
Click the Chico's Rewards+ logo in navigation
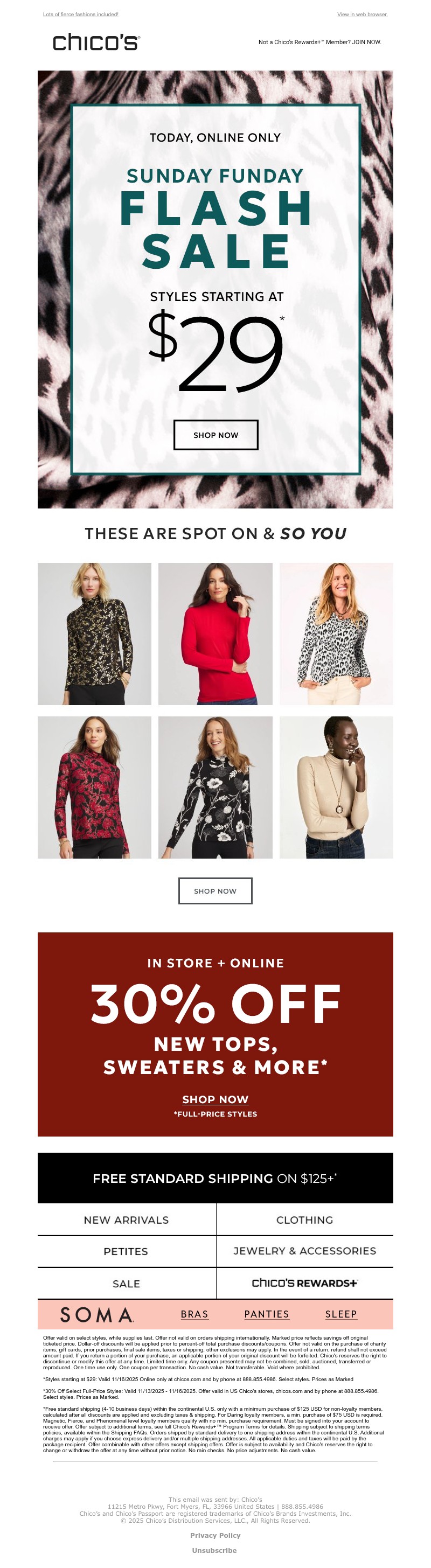pos(304,1283)
